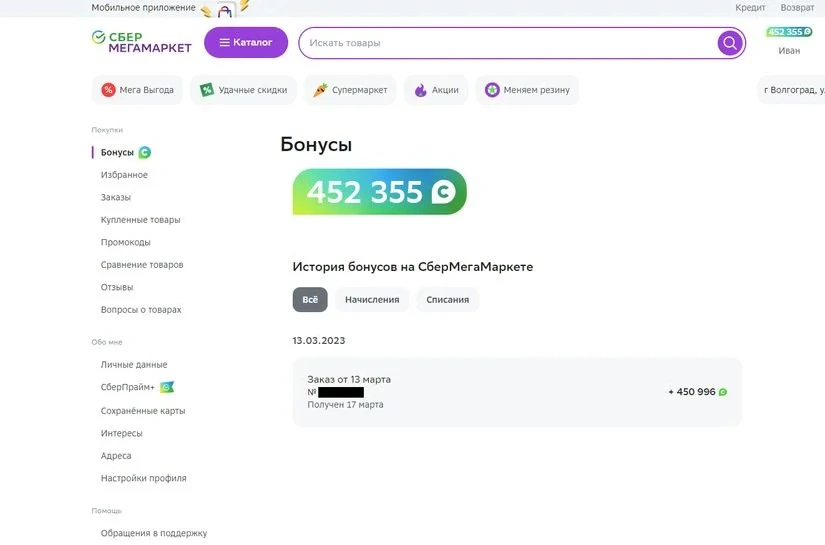Switch to the Списания filter tab

click(448, 299)
